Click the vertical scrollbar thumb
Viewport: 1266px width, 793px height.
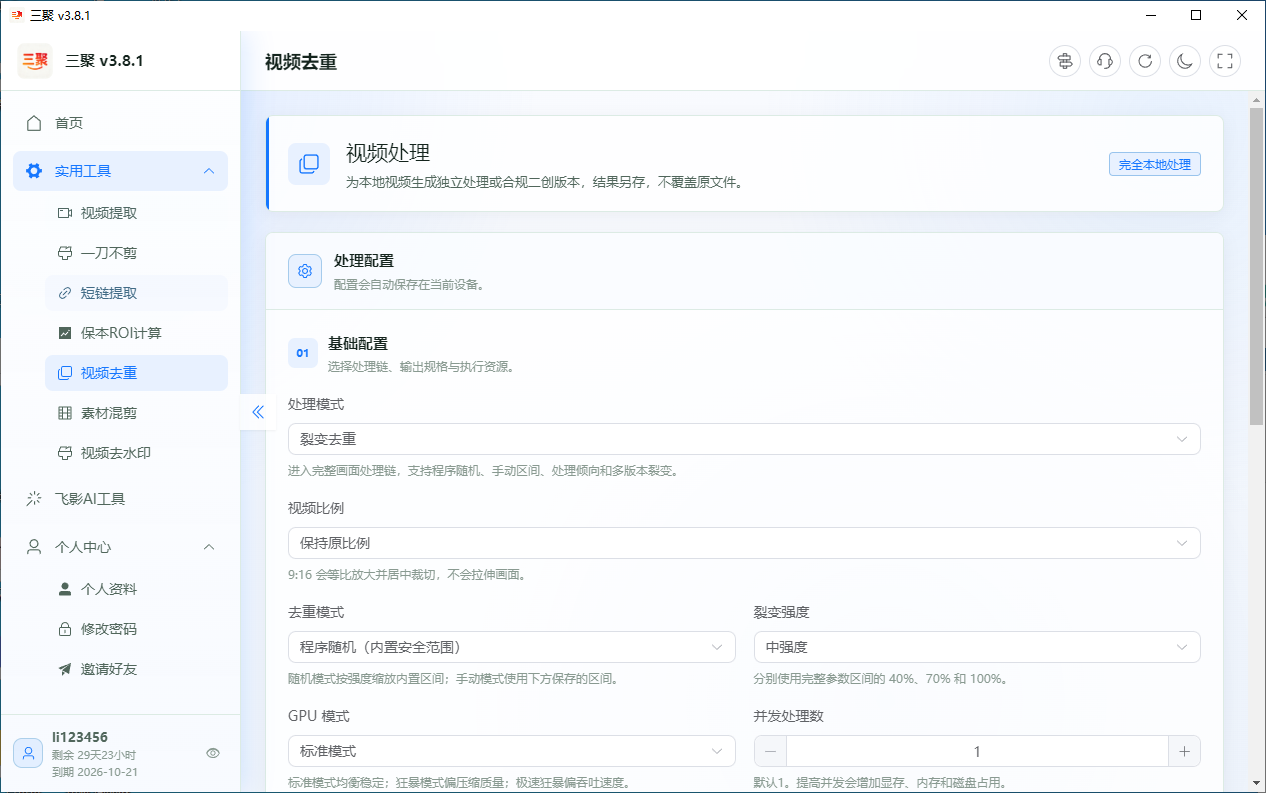[1257, 266]
